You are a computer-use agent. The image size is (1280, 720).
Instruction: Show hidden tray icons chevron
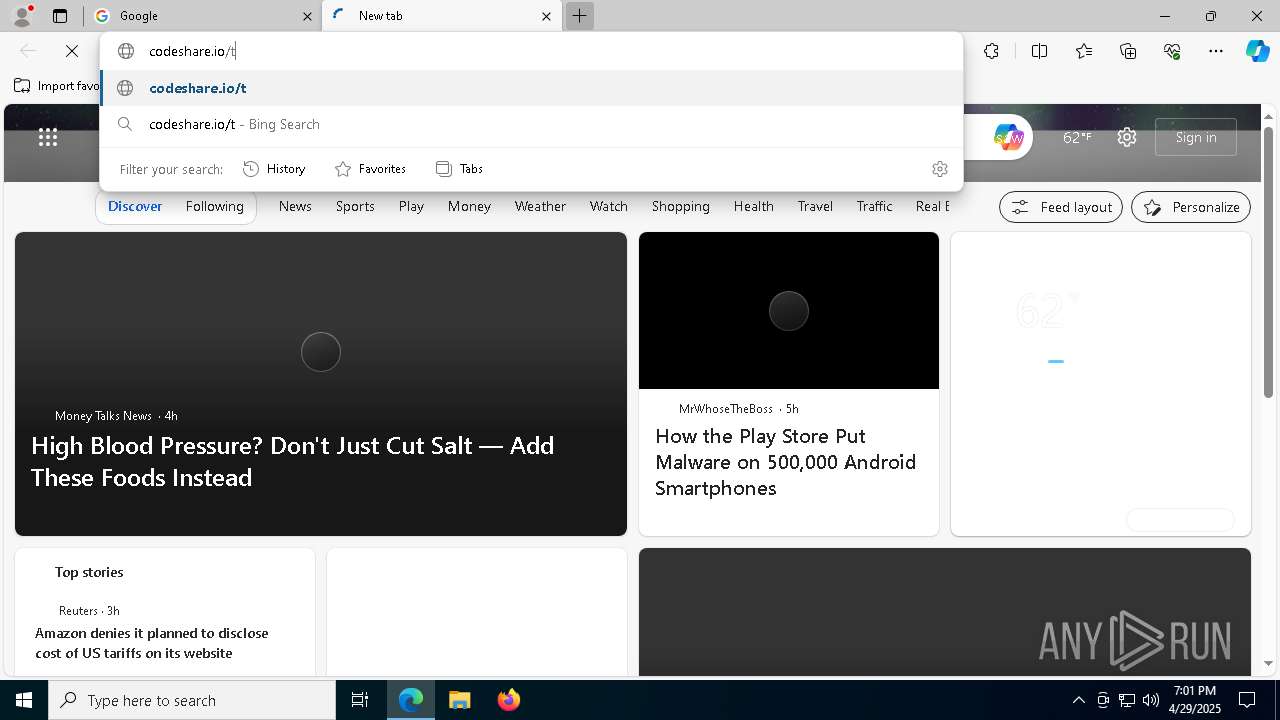point(1078,700)
